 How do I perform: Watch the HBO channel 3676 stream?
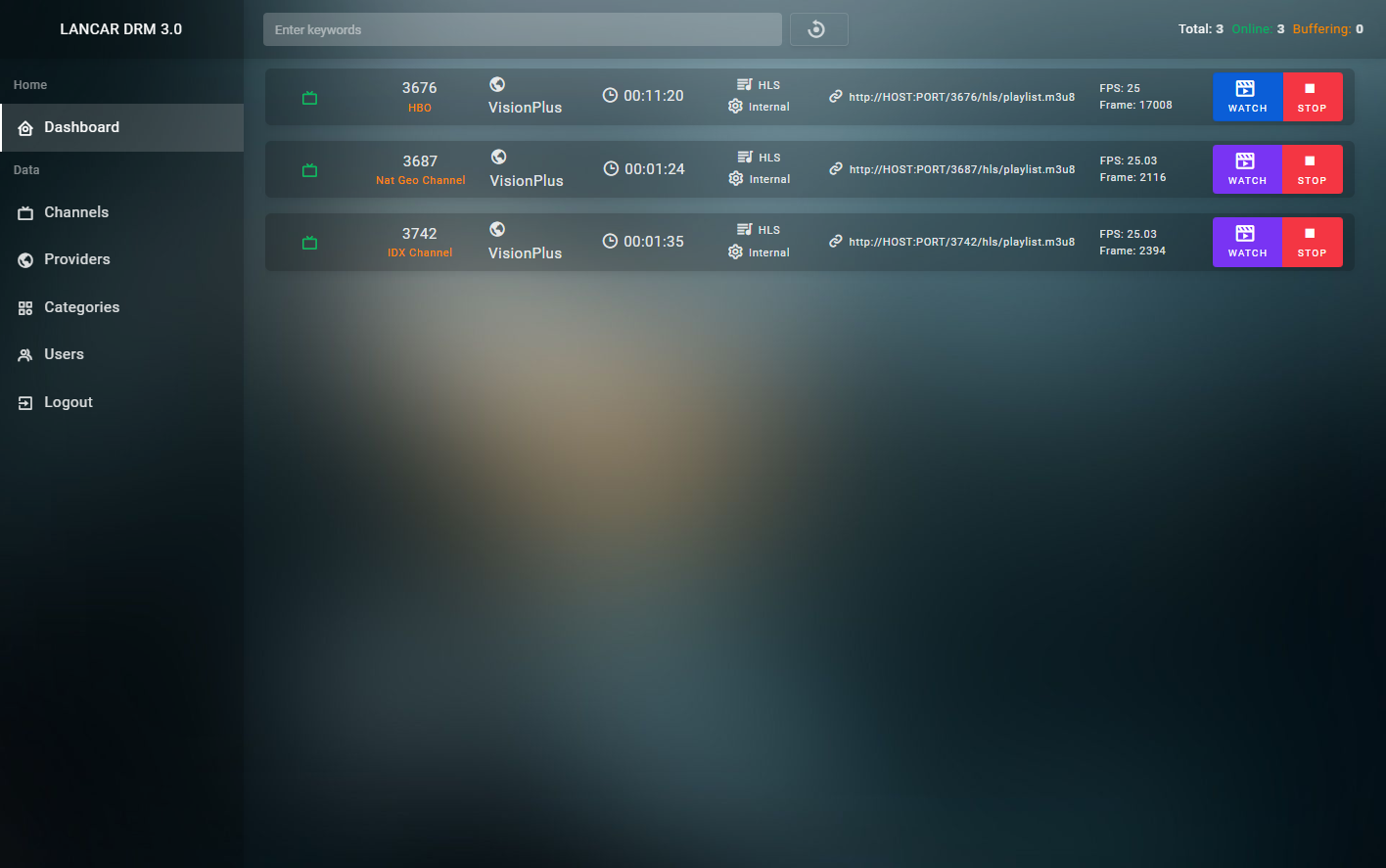[x=1247, y=97]
